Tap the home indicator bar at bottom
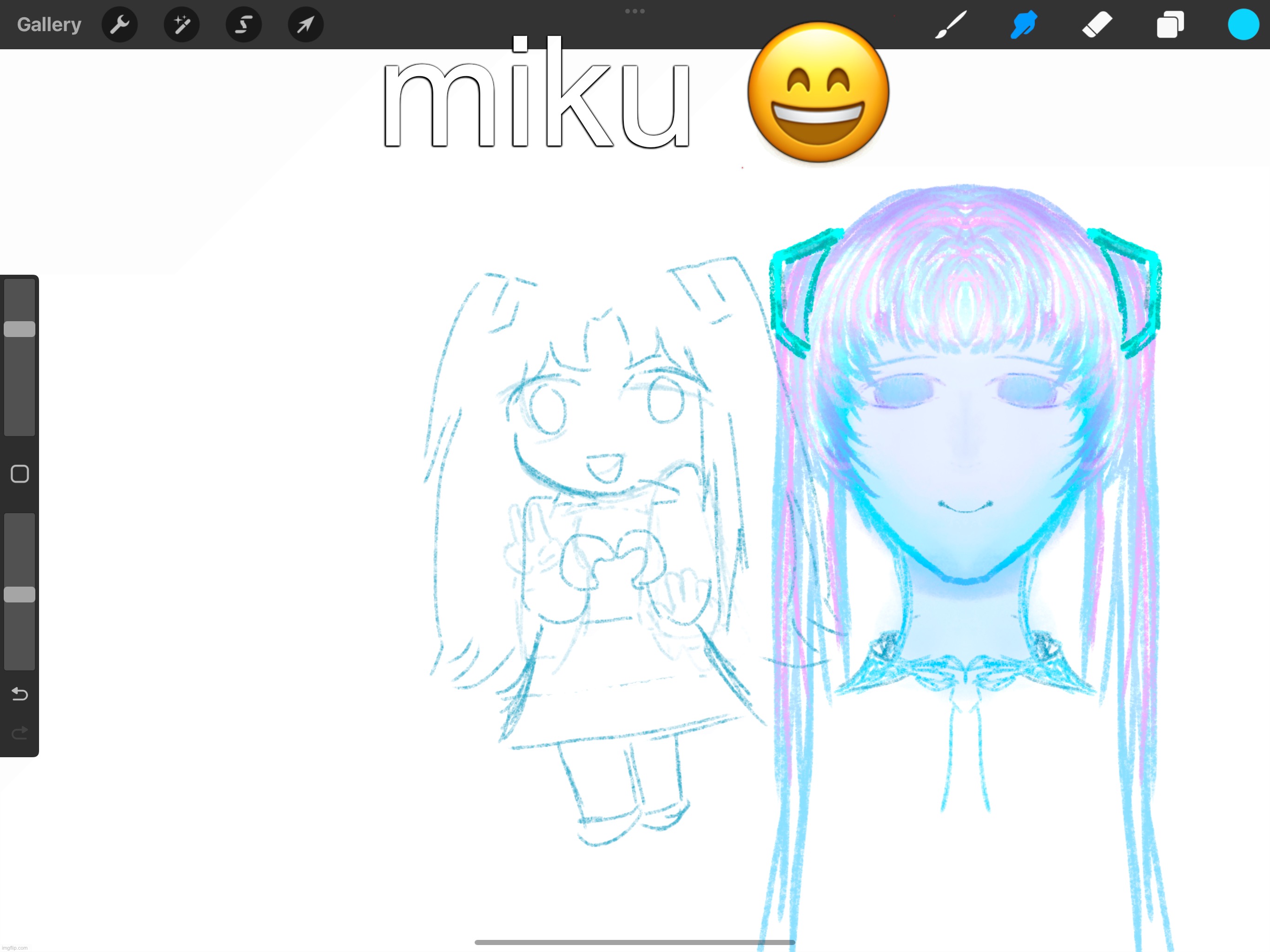The height and width of the screenshot is (952, 1270). (635, 942)
